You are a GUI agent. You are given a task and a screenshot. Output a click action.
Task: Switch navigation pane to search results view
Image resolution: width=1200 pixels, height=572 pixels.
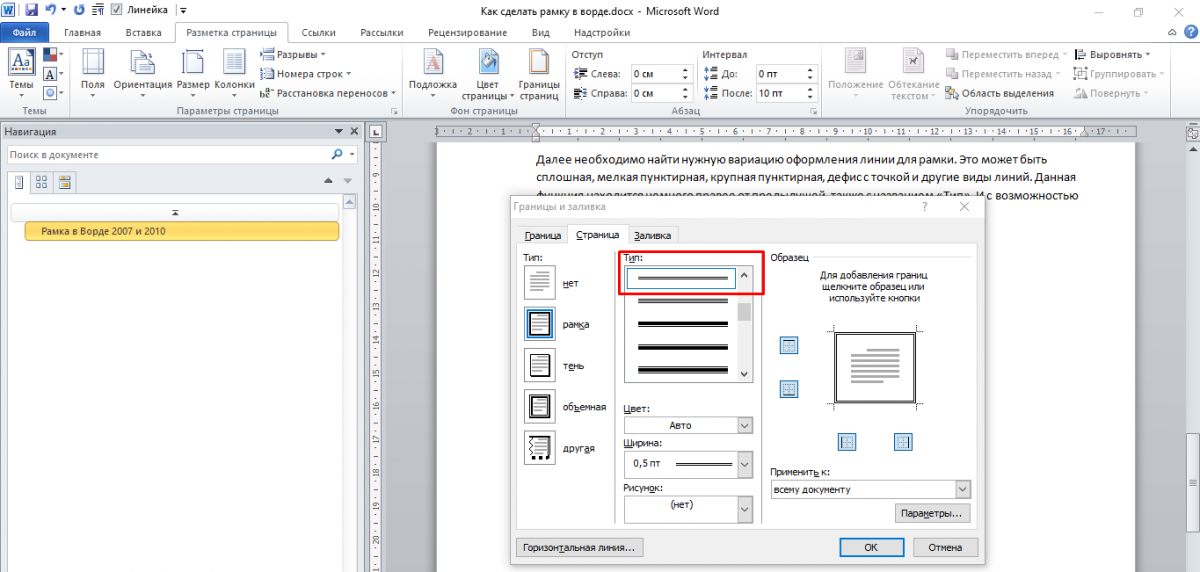tap(64, 181)
